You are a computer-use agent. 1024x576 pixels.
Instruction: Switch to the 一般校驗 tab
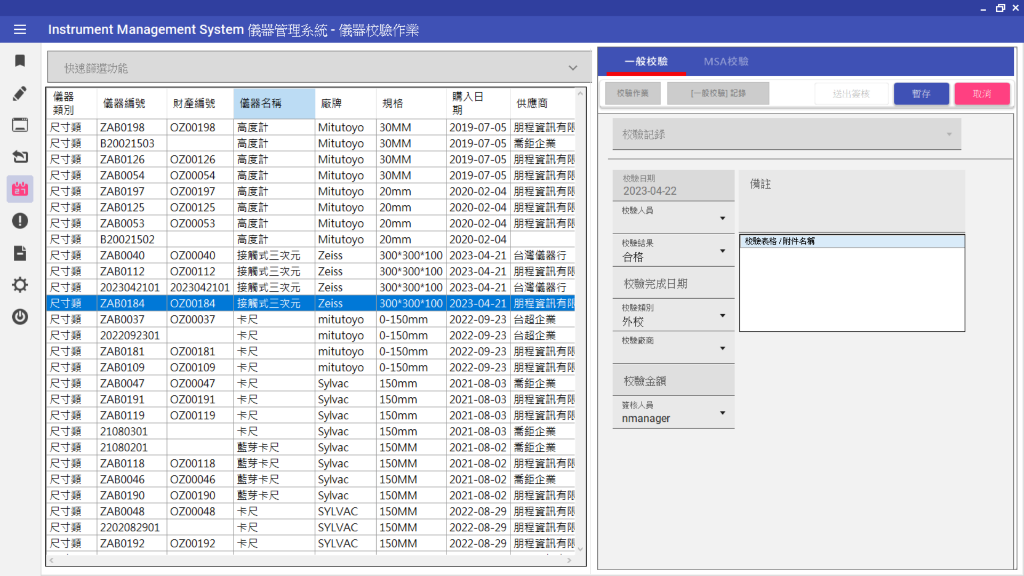645,60
